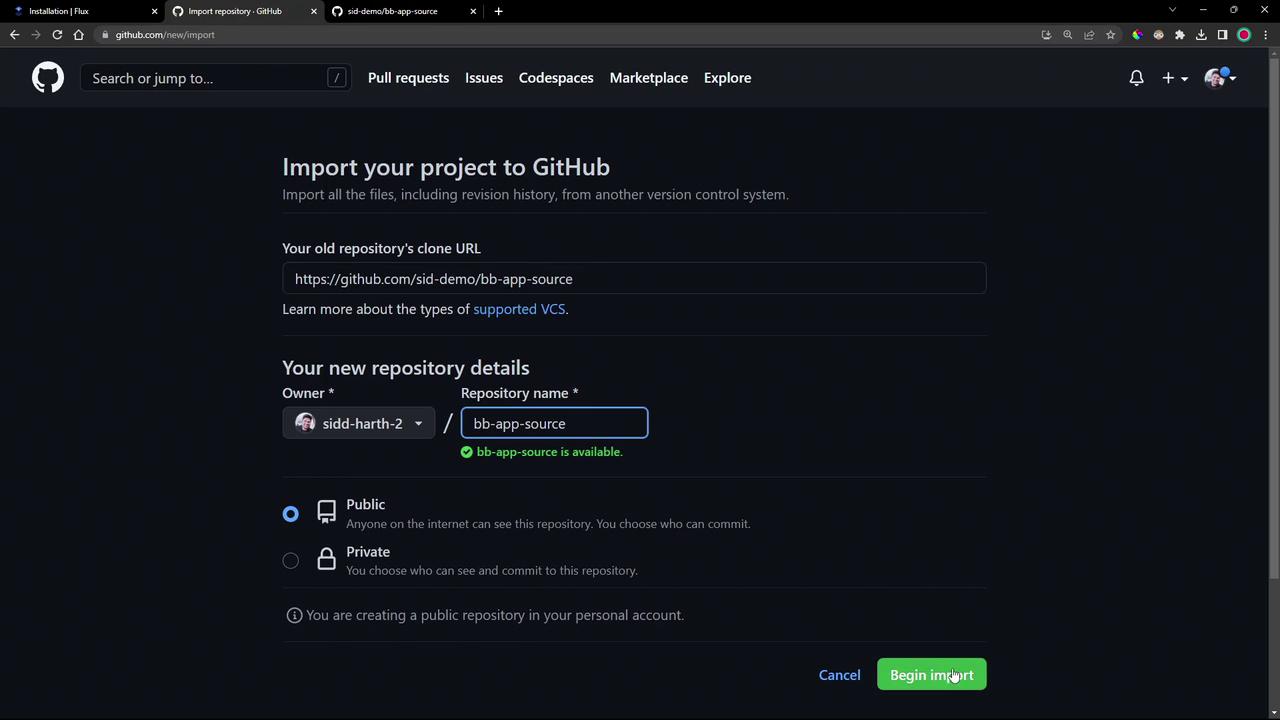The height and width of the screenshot is (720, 1280).
Task: Close the Installation | Flux tab
Action: (x=154, y=11)
